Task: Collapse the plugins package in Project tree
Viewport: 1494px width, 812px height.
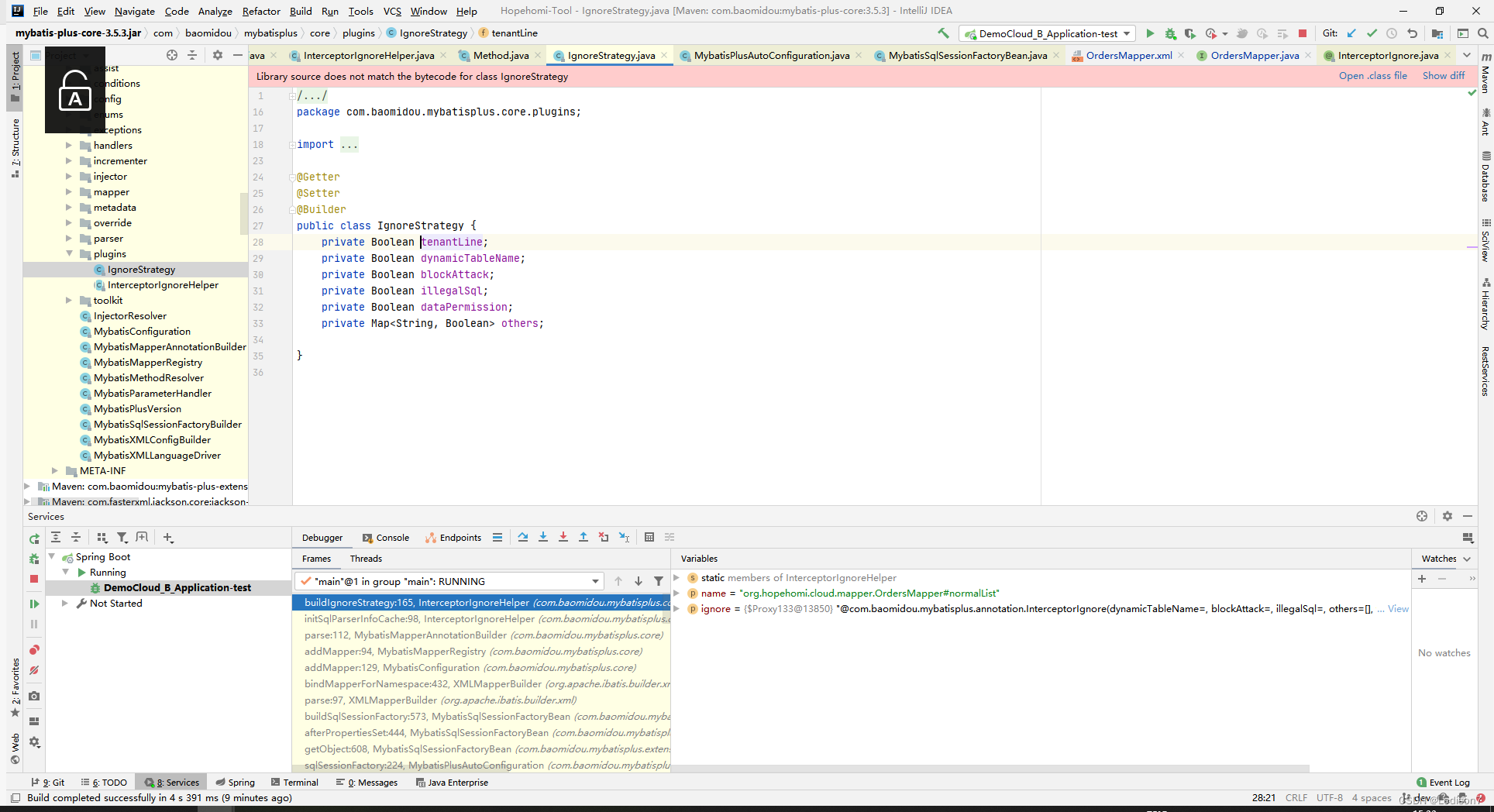Action: [68, 254]
